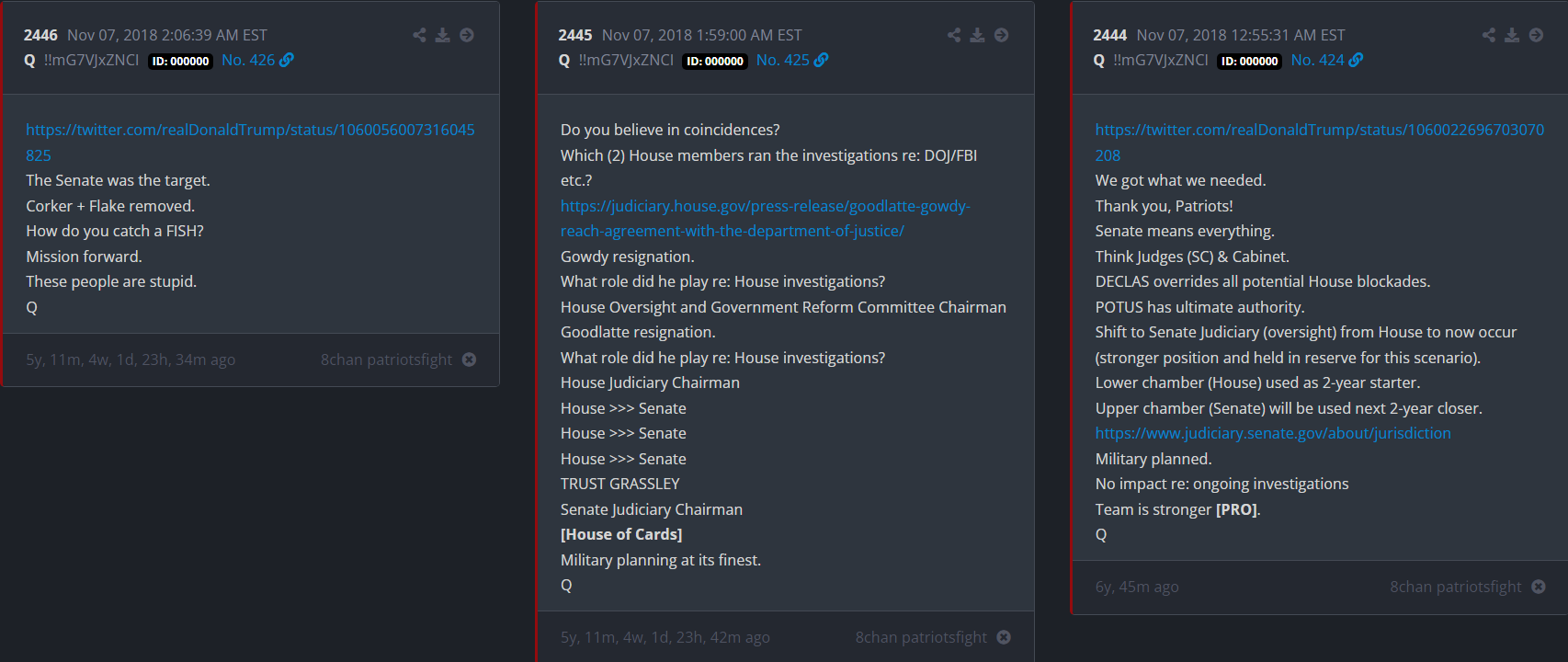Download post 2445 icon

[978, 35]
